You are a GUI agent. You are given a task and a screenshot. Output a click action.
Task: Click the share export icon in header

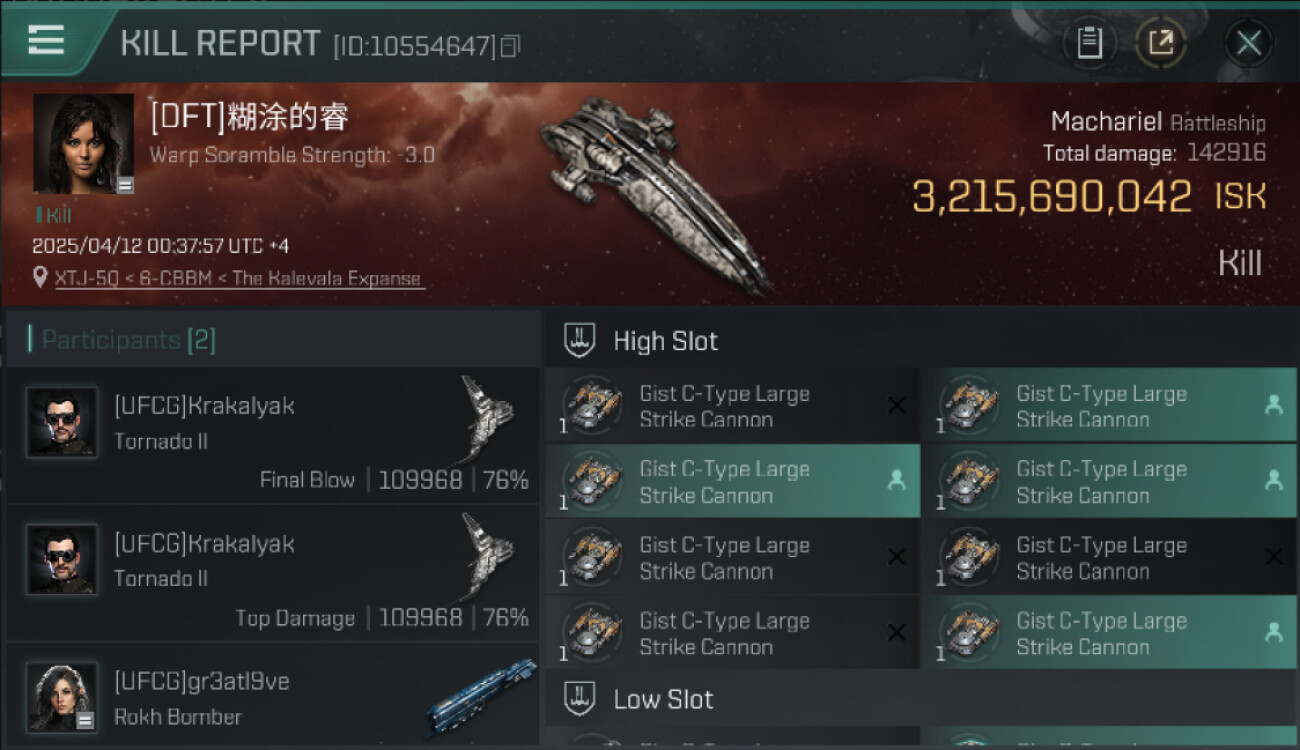[x=1160, y=43]
